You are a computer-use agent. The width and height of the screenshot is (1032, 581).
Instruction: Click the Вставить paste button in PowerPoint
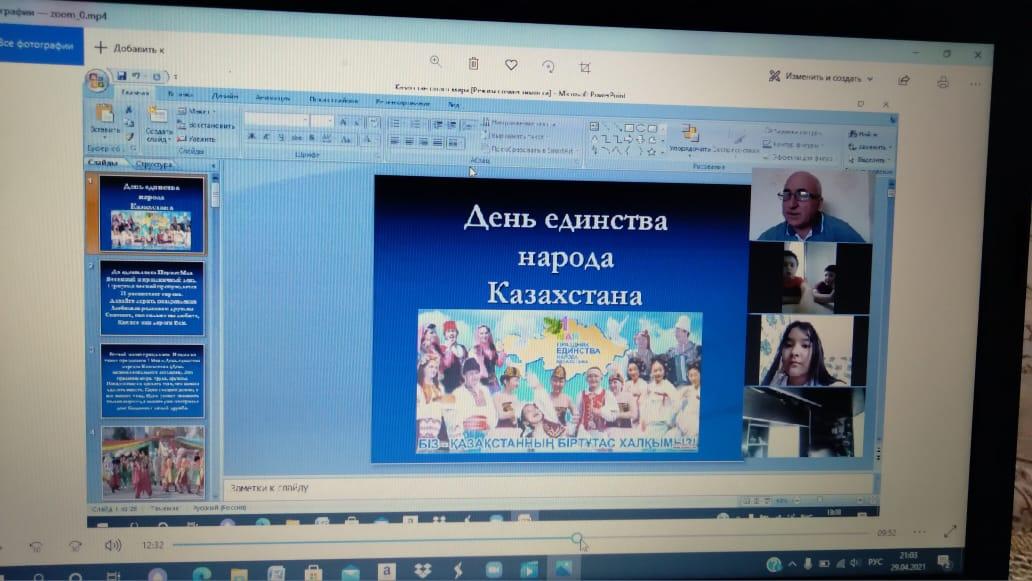pyautogui.click(x=105, y=119)
